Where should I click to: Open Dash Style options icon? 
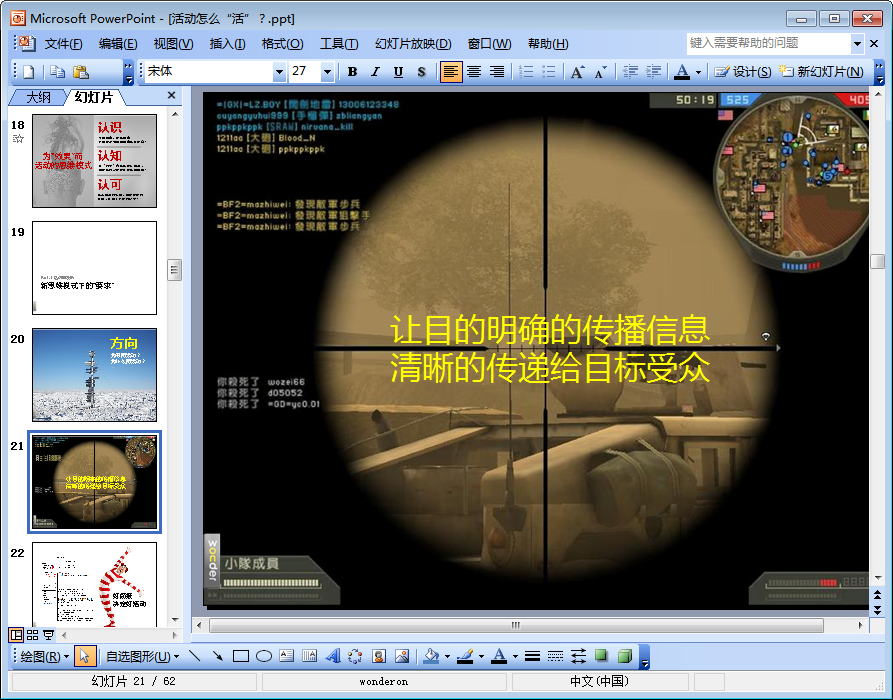555,656
